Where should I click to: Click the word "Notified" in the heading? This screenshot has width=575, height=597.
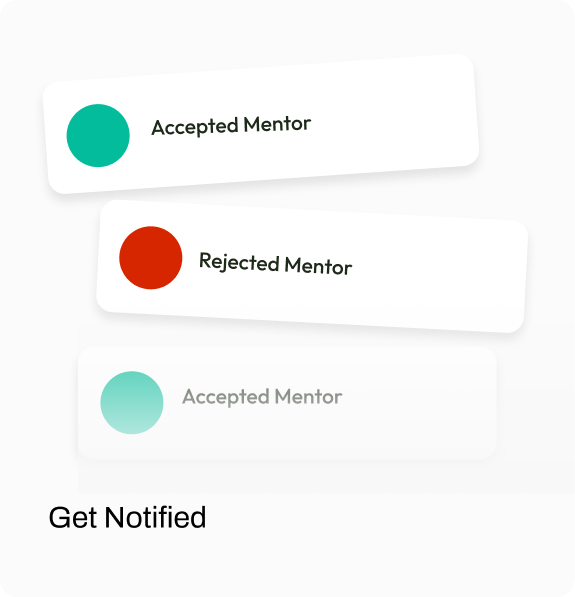click(x=155, y=517)
